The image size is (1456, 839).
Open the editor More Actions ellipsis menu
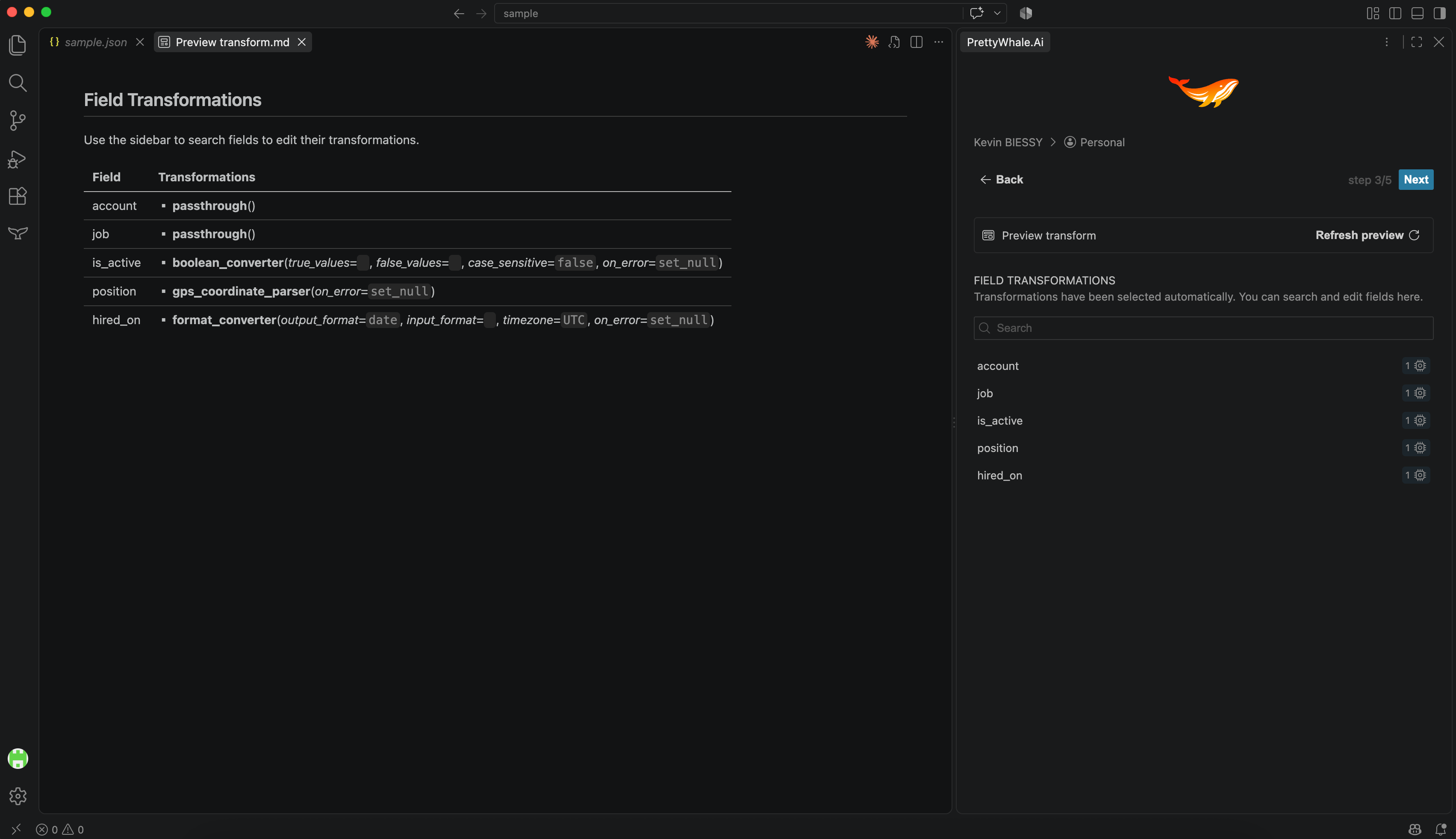(939, 42)
